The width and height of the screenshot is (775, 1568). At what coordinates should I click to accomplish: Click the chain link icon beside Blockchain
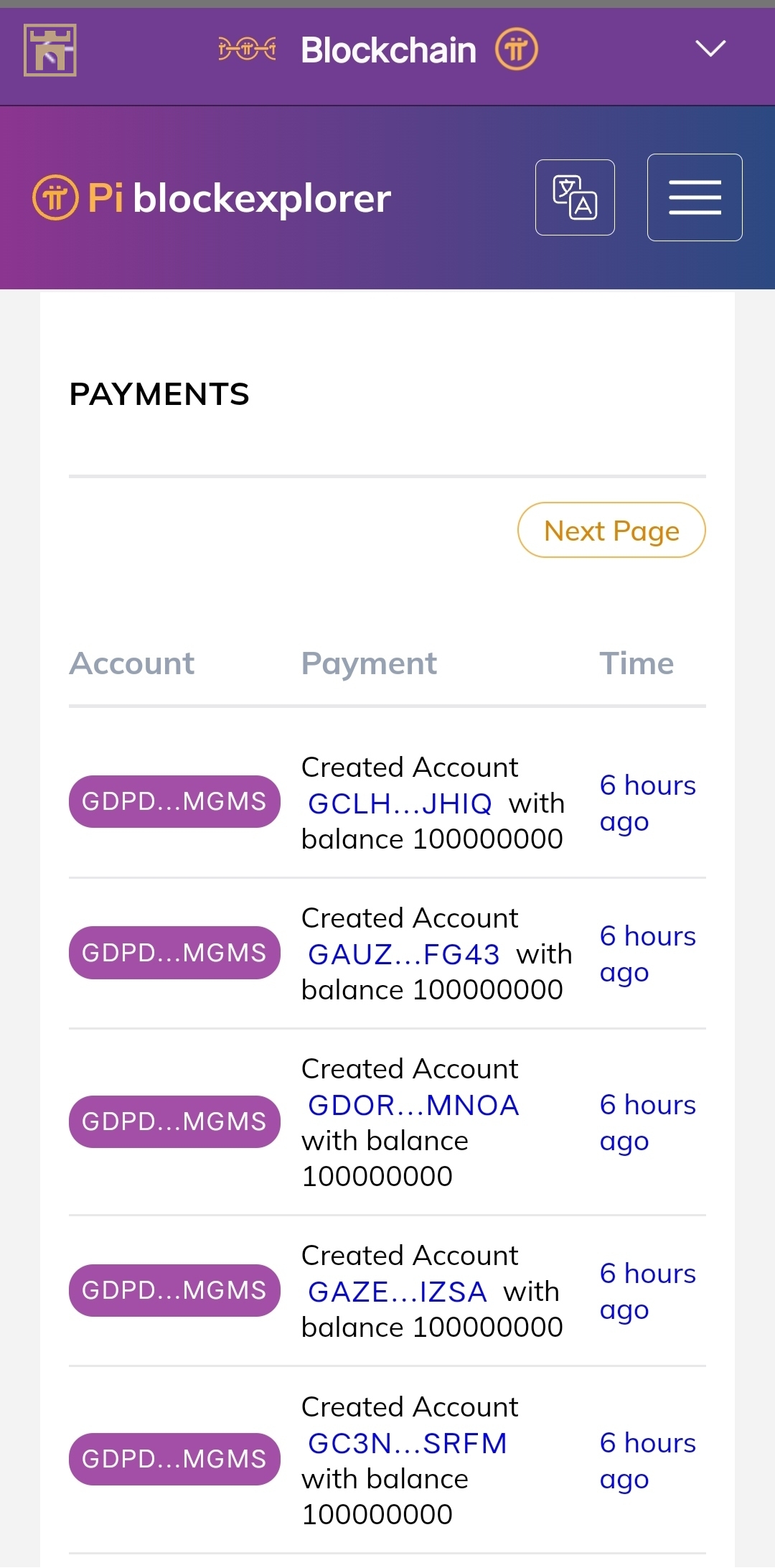click(247, 50)
